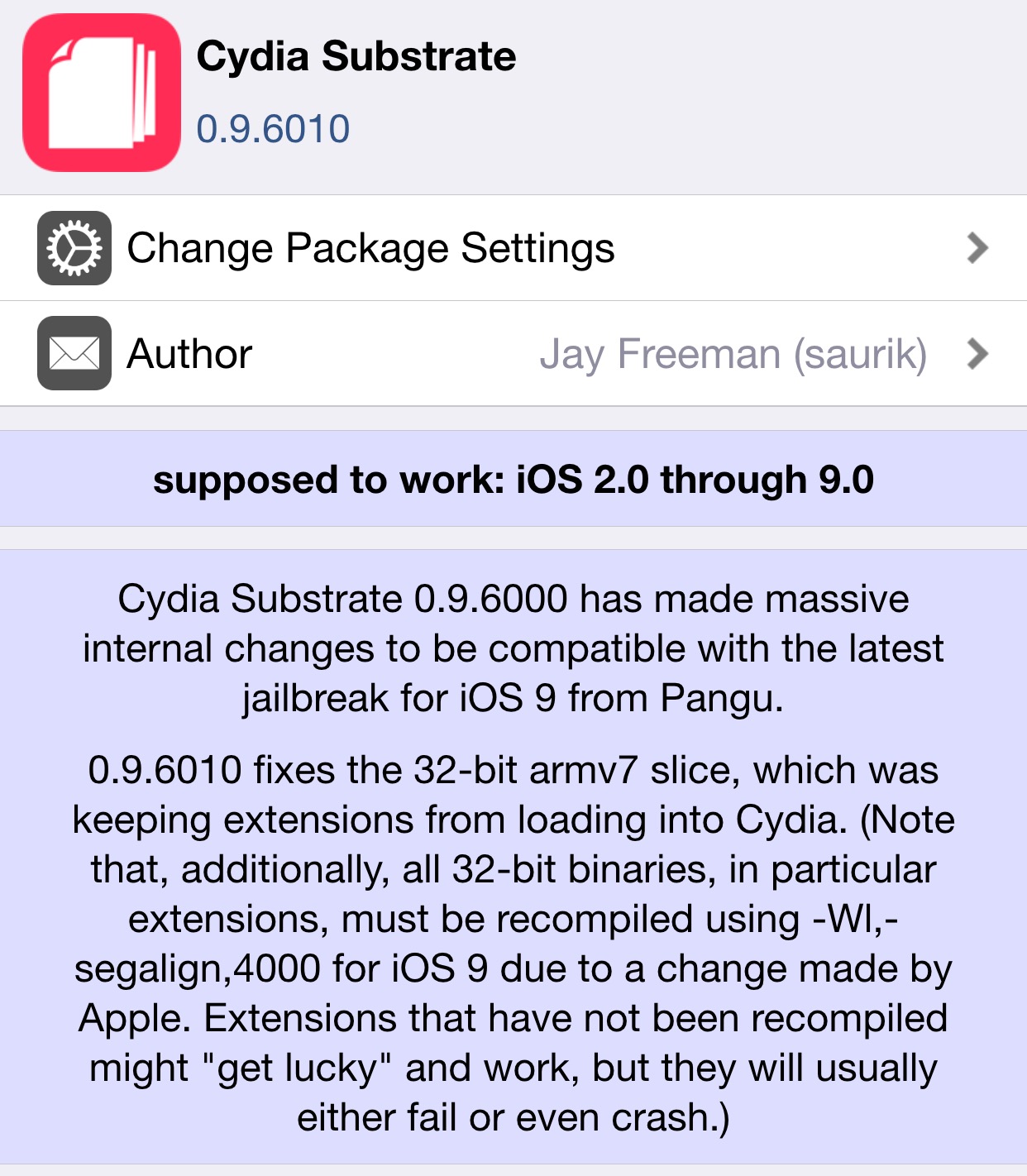Tap the "keeping extensions from loading" line
The height and width of the screenshot is (1176, 1027).
513,820
